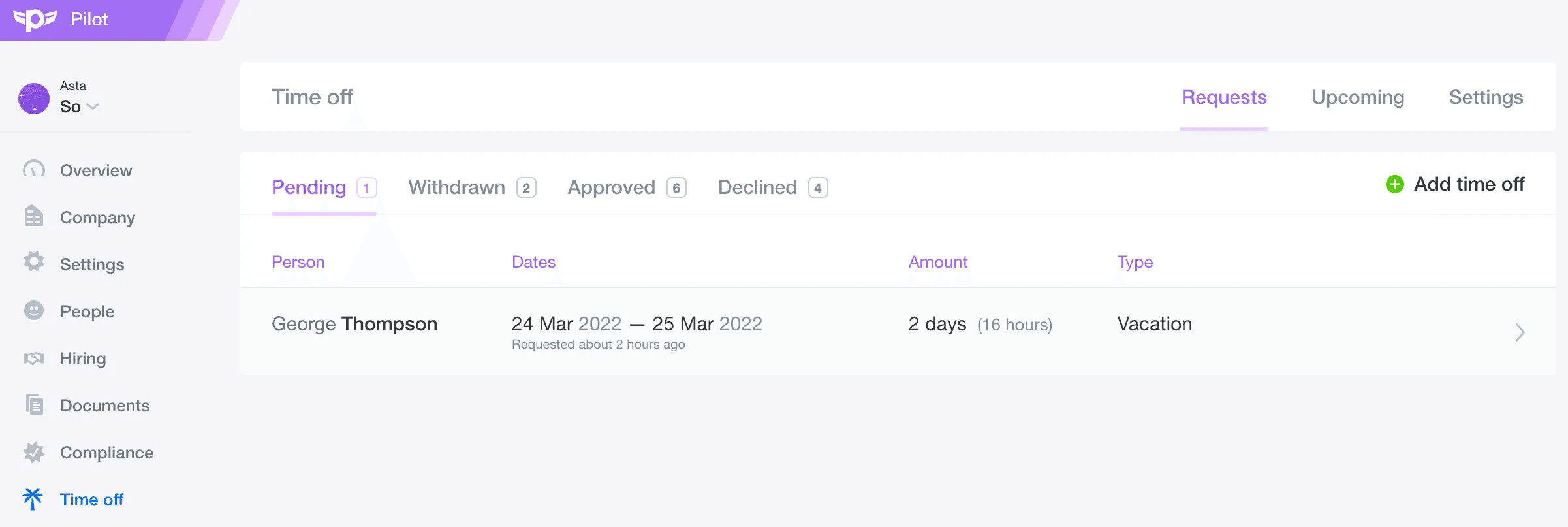Click the Requested about 2 hours ago text
The height and width of the screenshot is (527, 1568).
tap(598, 344)
